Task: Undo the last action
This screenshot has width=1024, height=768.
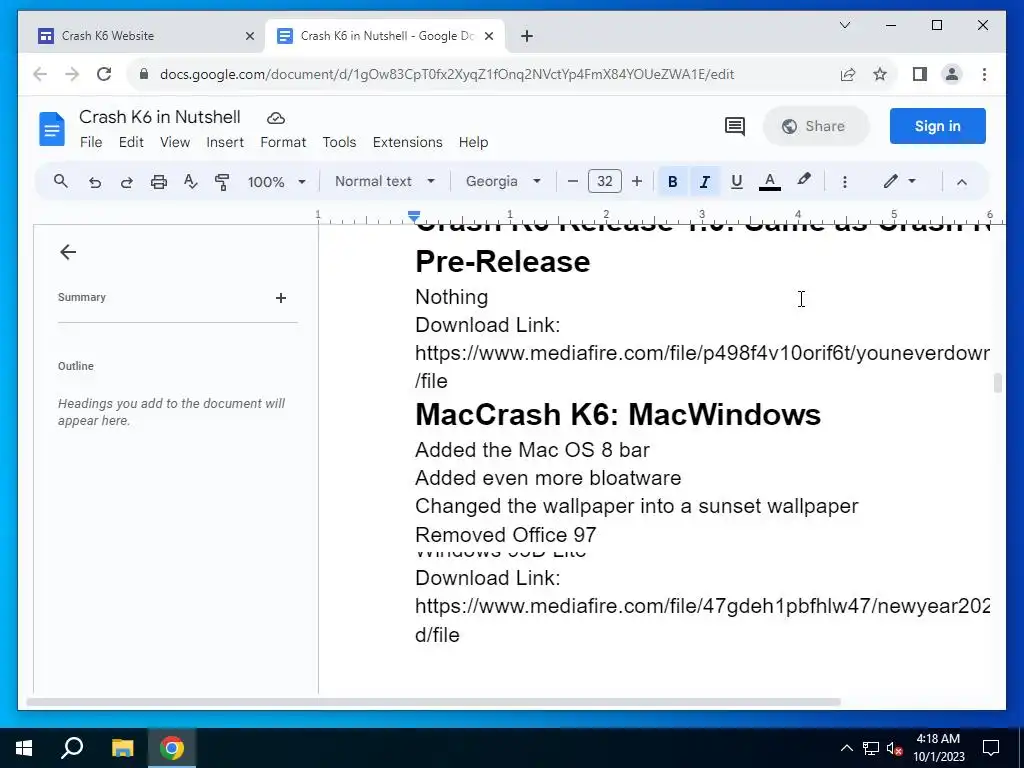Action: (x=95, y=182)
